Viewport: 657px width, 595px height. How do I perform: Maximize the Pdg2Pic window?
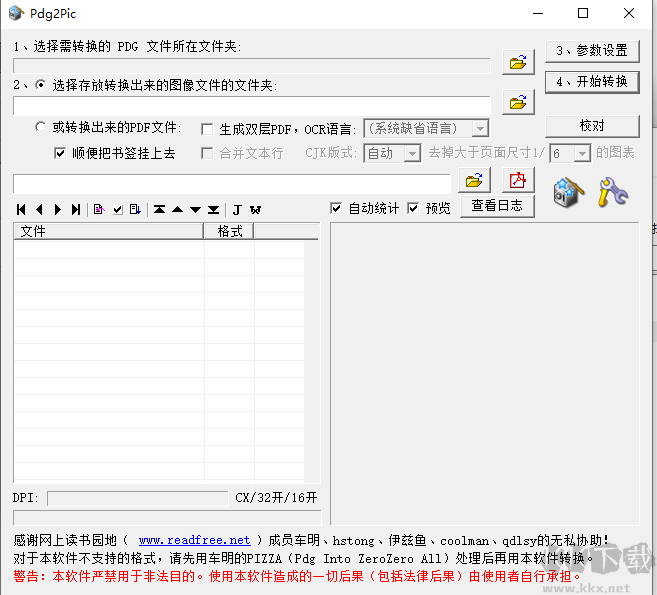[x=583, y=13]
